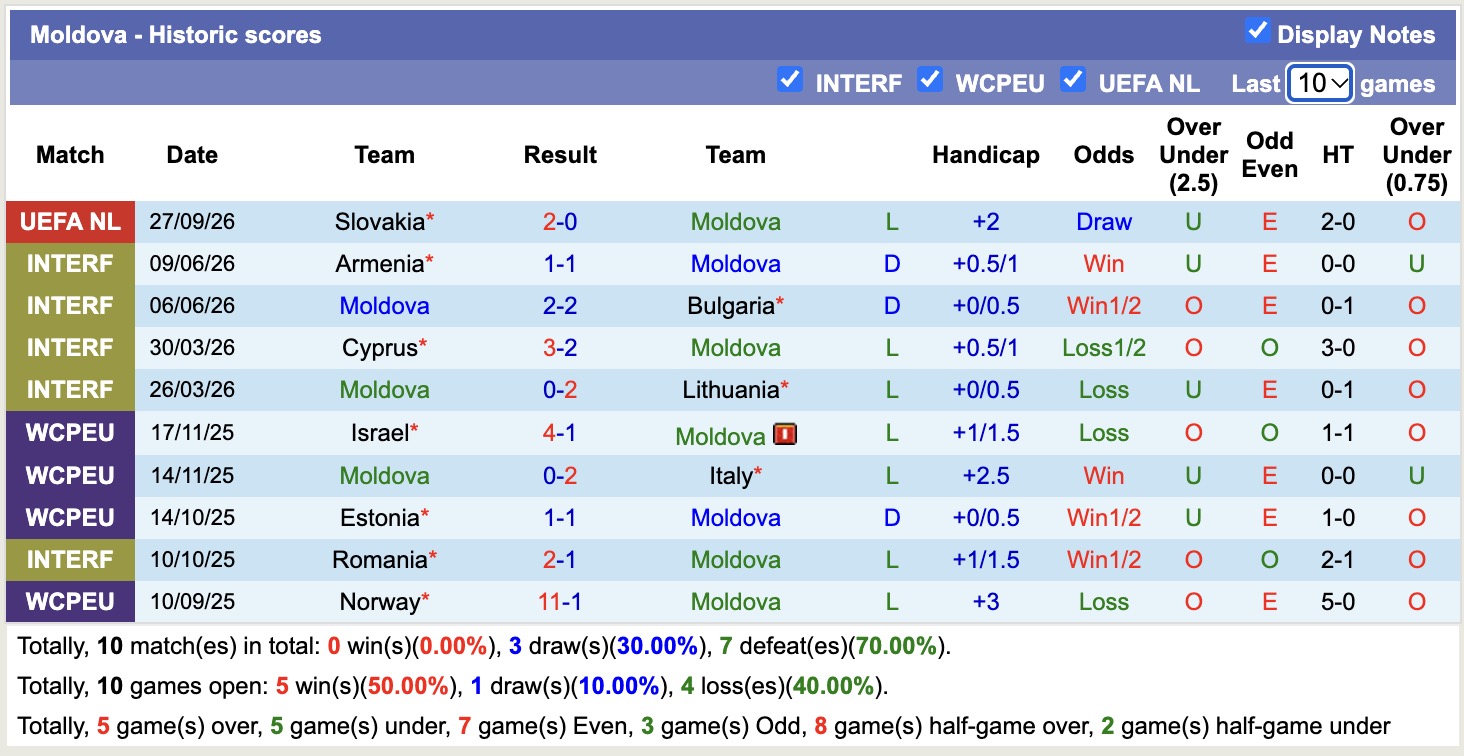Image resolution: width=1464 pixels, height=756 pixels.
Task: Click the Lithuania team name
Action: pyautogui.click(x=730, y=390)
